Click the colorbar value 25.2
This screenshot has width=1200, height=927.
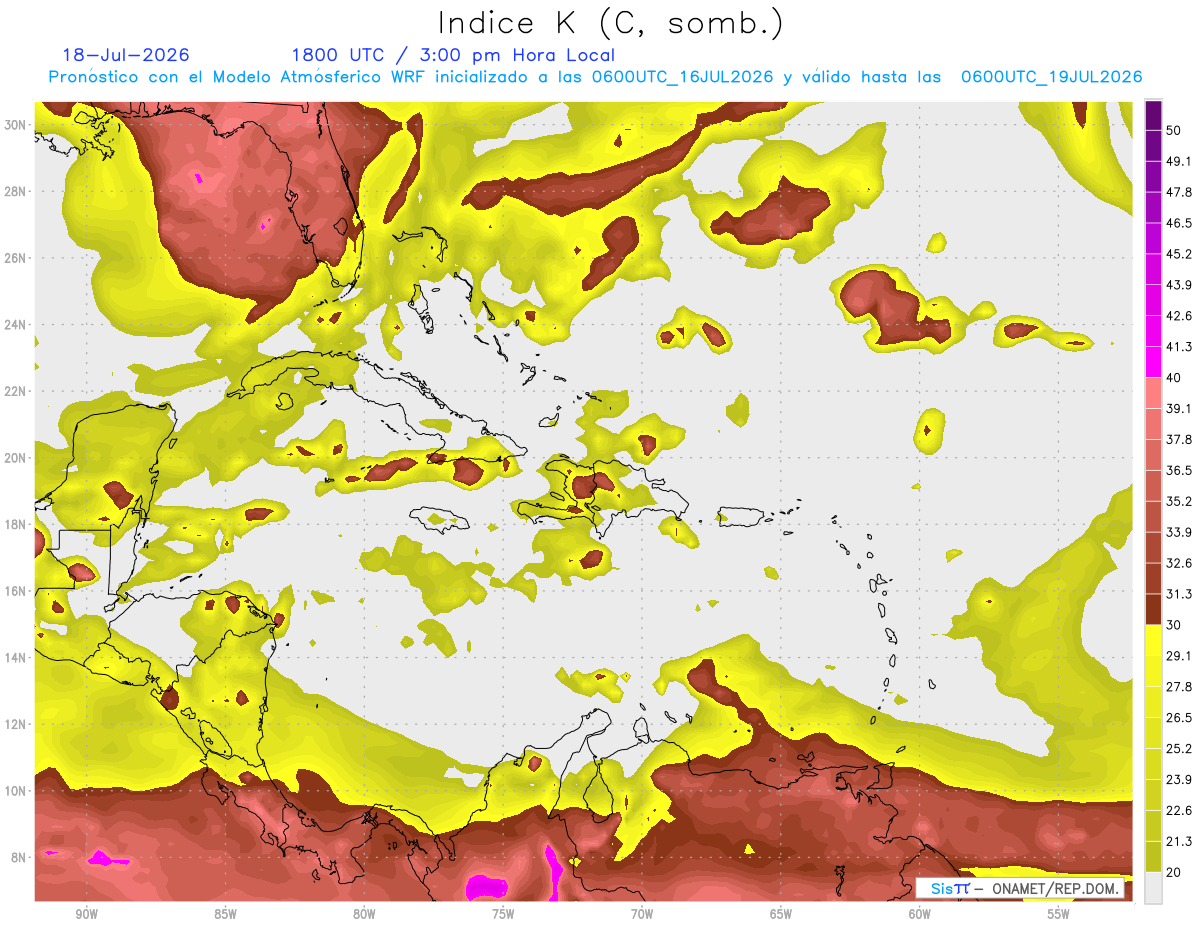tap(1179, 749)
